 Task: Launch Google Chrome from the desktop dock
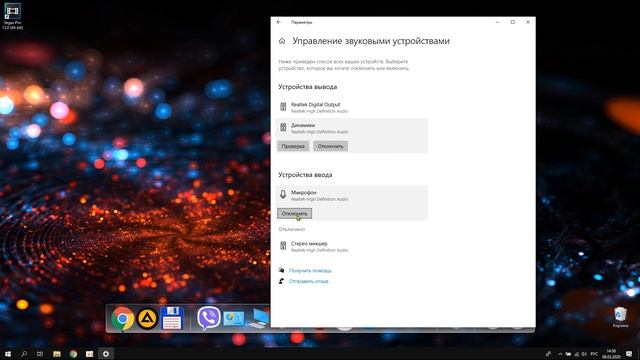click(122, 318)
